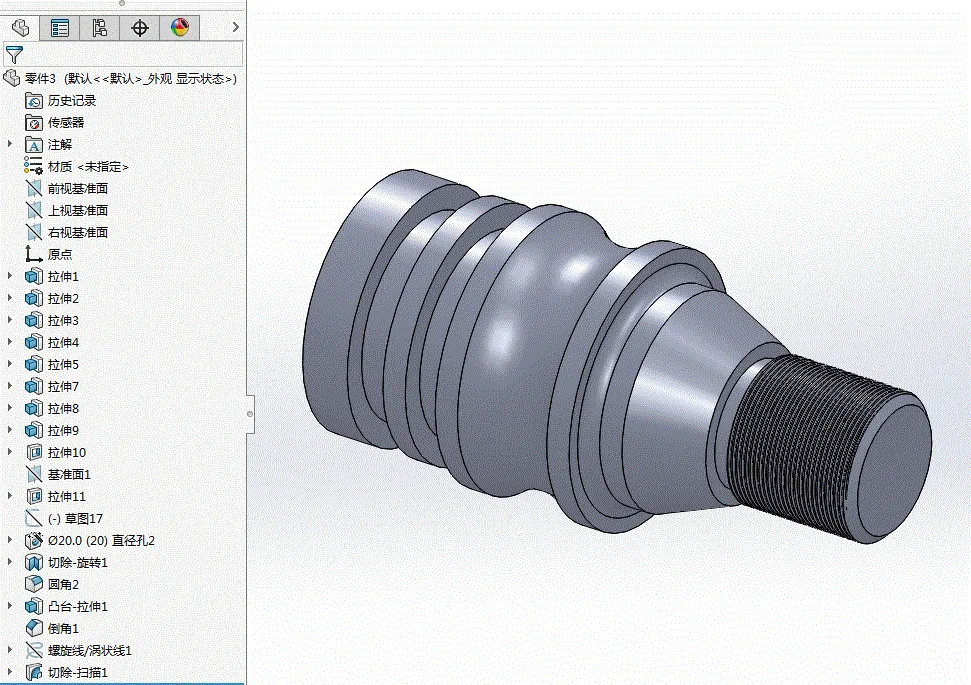Select the 拉伸1 extrude icon
Screen dimensions: 971x685
tap(33, 276)
